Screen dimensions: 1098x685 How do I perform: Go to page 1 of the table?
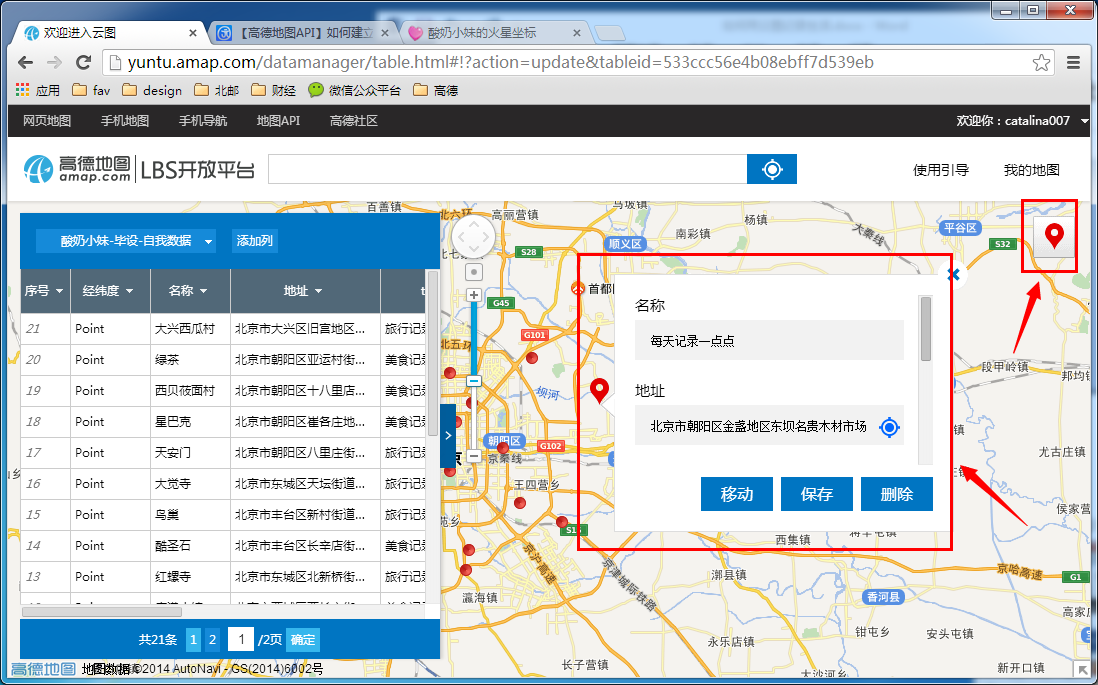(x=194, y=639)
